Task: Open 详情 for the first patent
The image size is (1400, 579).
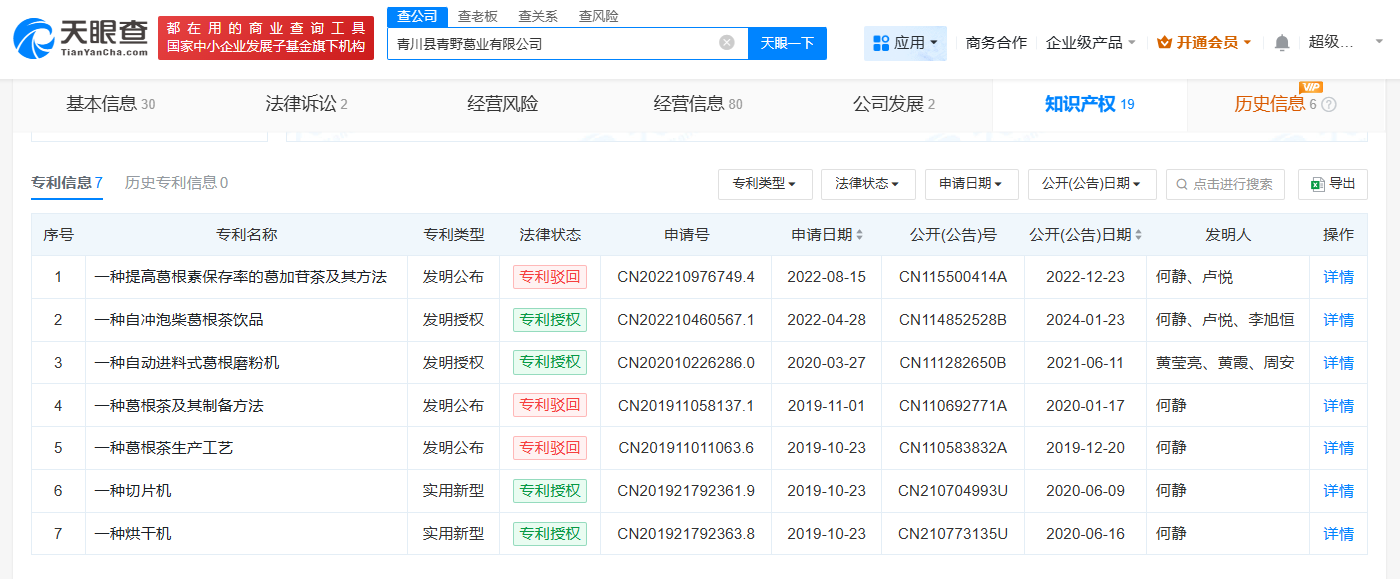Action: tap(1338, 276)
